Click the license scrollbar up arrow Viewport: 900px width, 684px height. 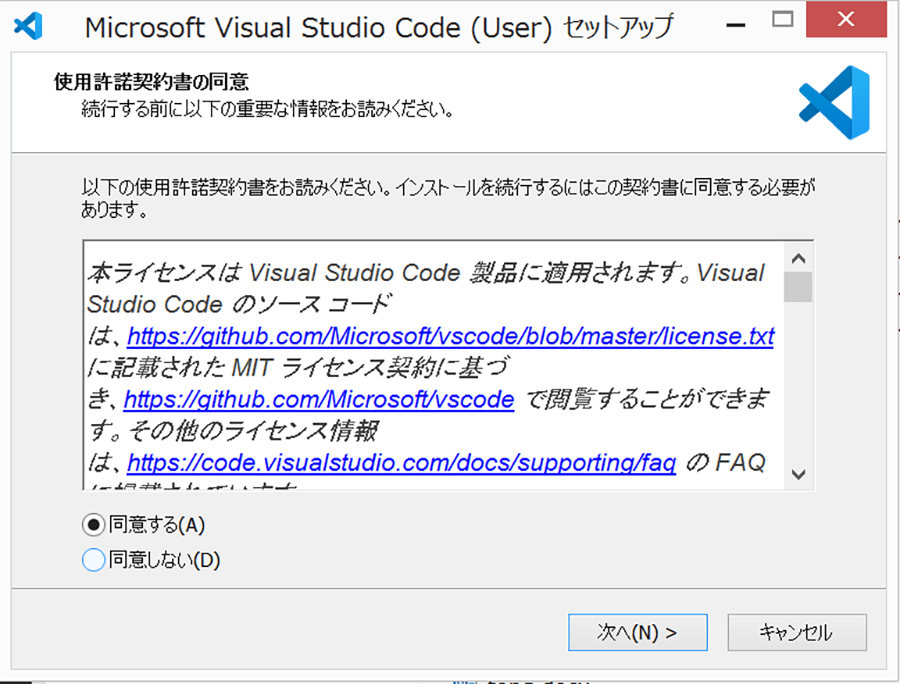click(x=798, y=258)
